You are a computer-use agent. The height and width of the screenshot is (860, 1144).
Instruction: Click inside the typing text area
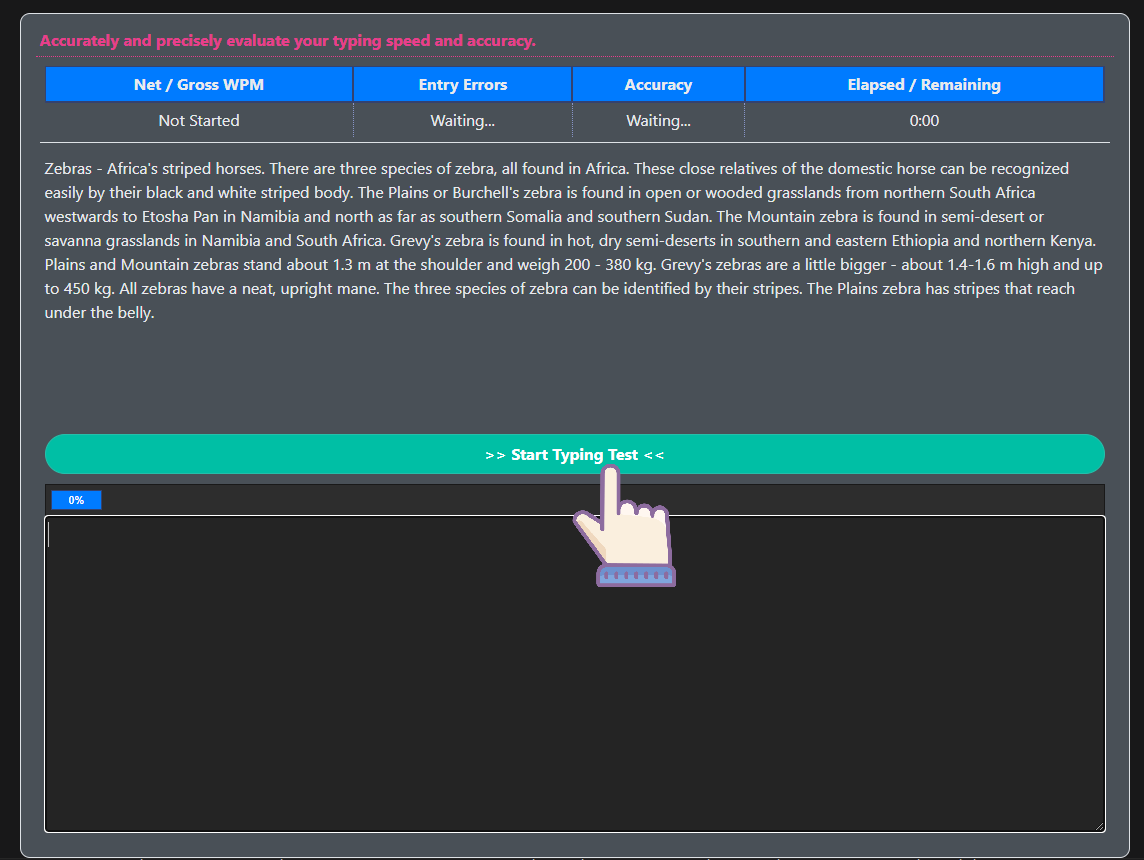(x=574, y=673)
